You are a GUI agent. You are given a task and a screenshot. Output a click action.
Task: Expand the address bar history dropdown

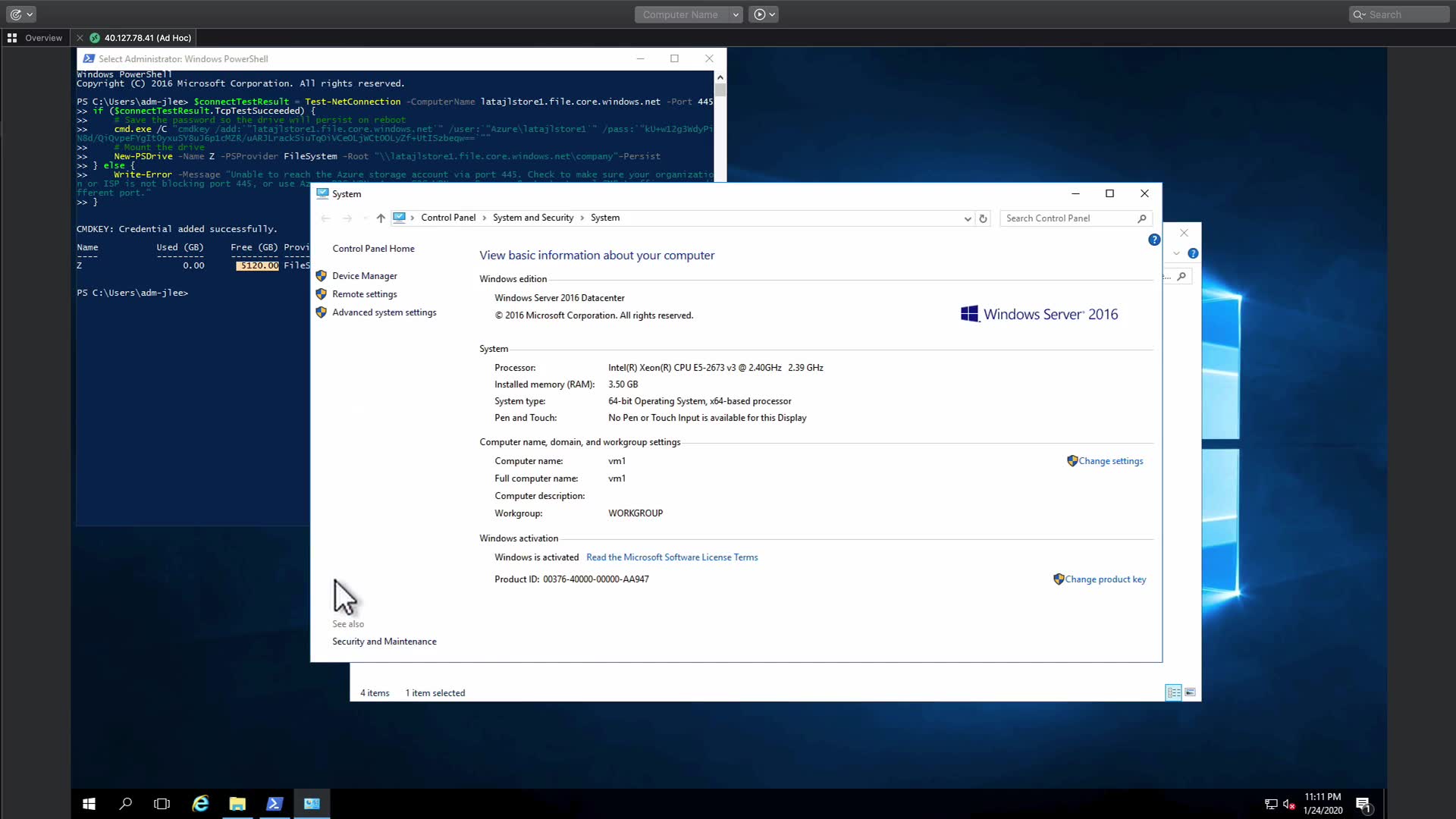click(967, 218)
